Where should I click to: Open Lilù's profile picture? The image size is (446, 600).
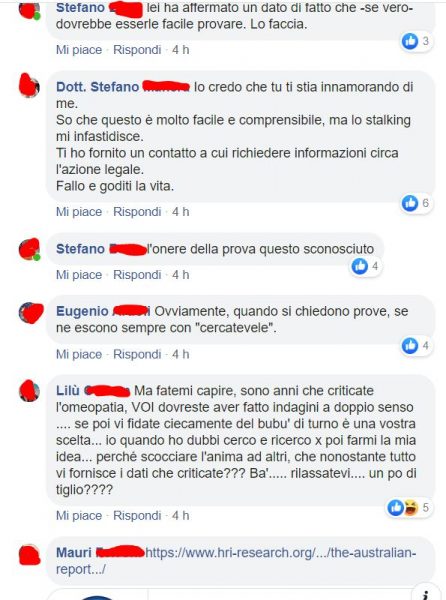(29, 391)
